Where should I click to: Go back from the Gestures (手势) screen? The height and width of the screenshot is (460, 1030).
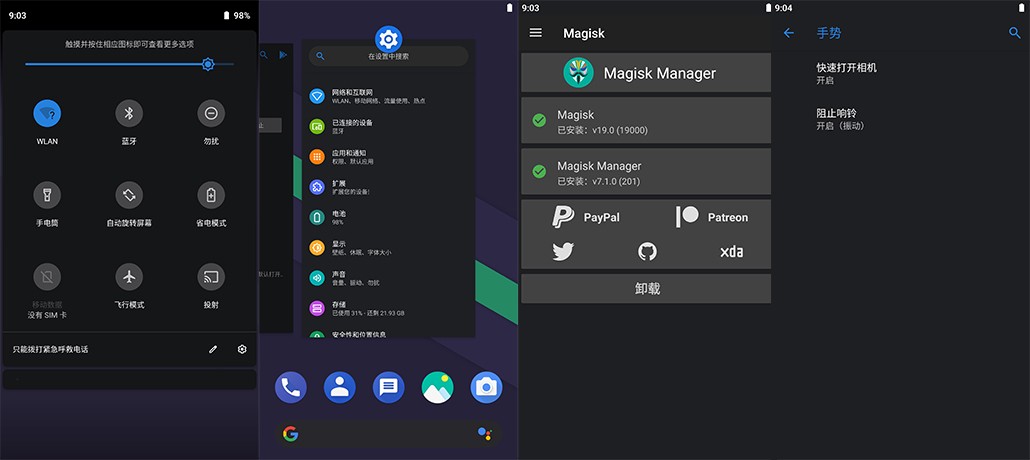click(x=789, y=33)
